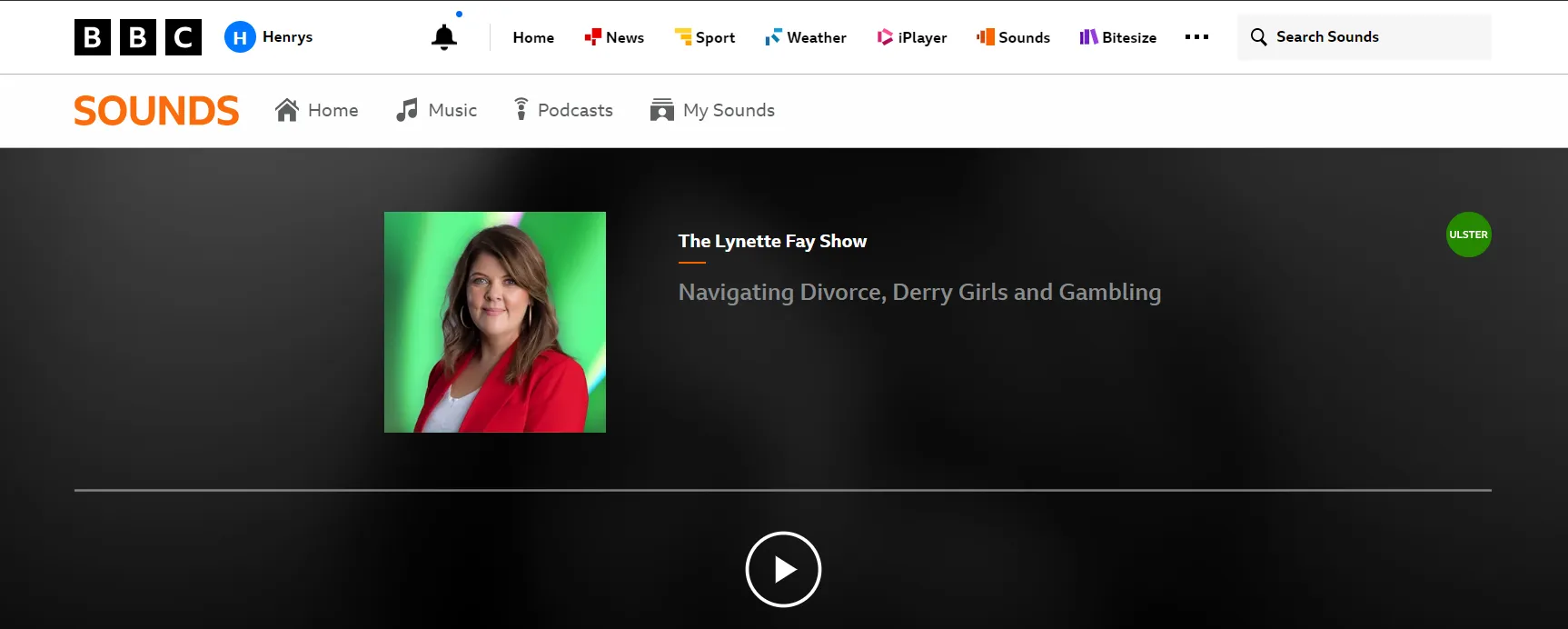Go to BBC Home in top bar

pyautogui.click(x=533, y=37)
